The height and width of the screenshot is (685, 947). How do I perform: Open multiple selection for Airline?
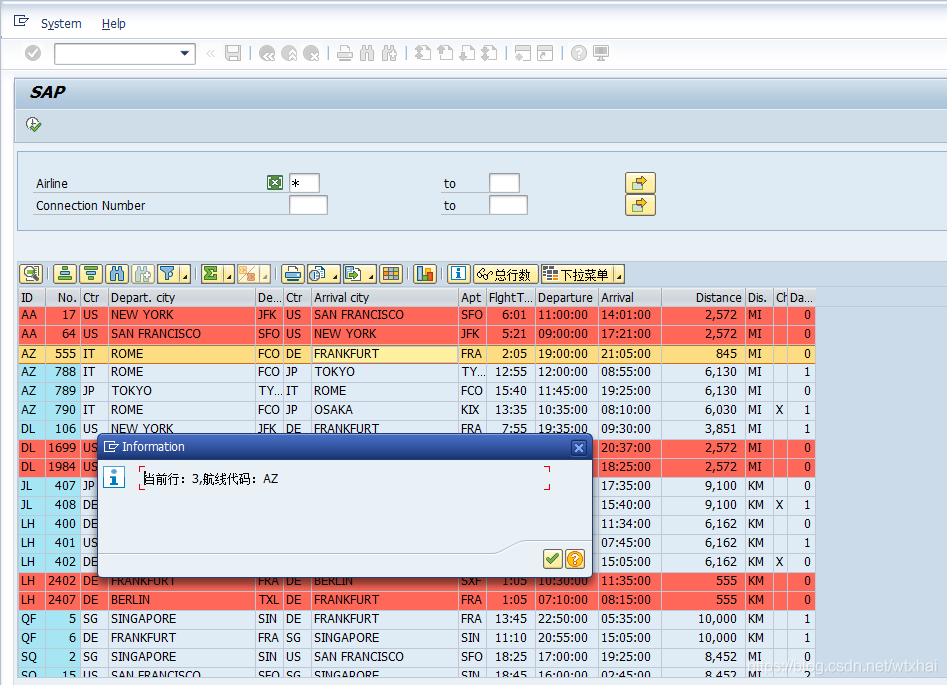640,183
